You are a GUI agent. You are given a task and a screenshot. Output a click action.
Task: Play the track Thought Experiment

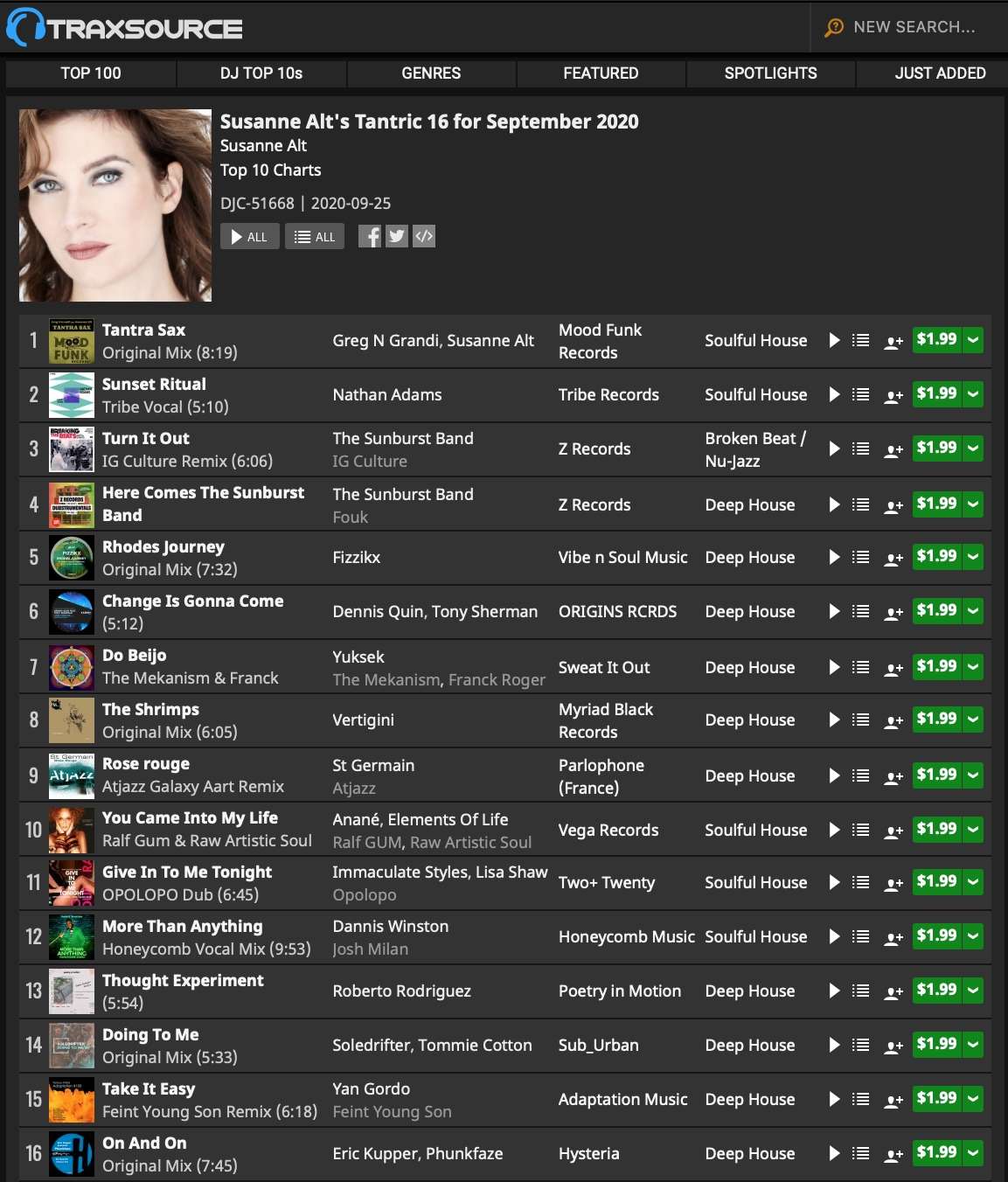point(834,991)
